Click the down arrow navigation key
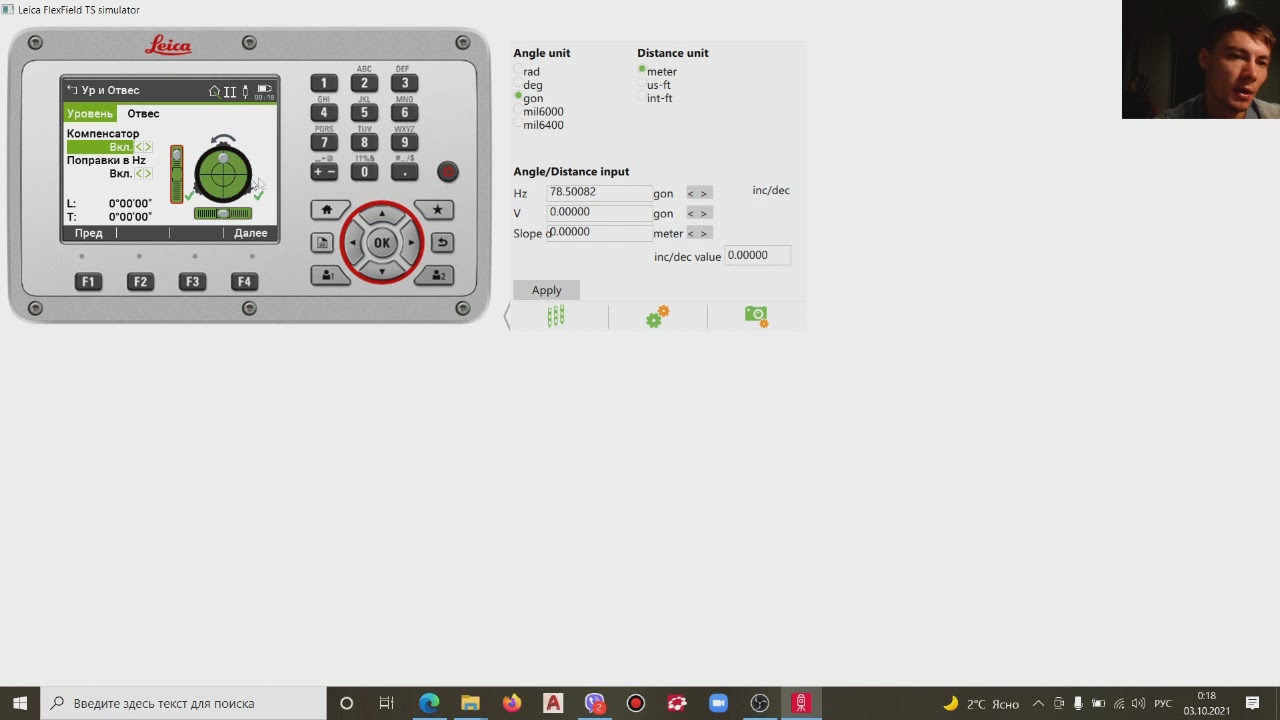This screenshot has height=720, width=1280. (382, 271)
